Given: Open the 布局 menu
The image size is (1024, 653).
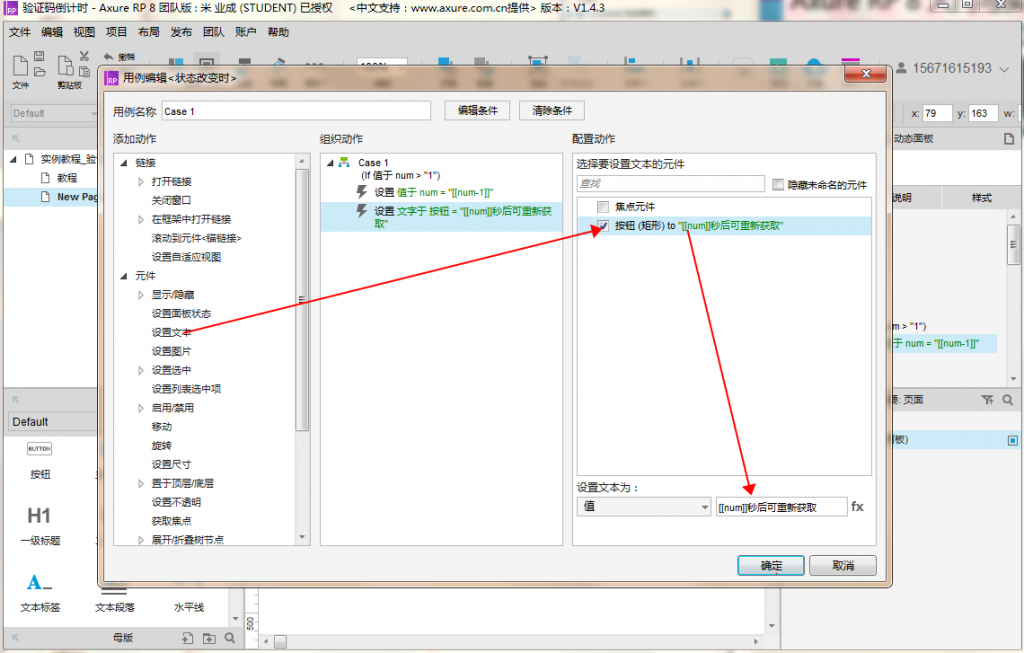Looking at the screenshot, I should click(x=149, y=32).
